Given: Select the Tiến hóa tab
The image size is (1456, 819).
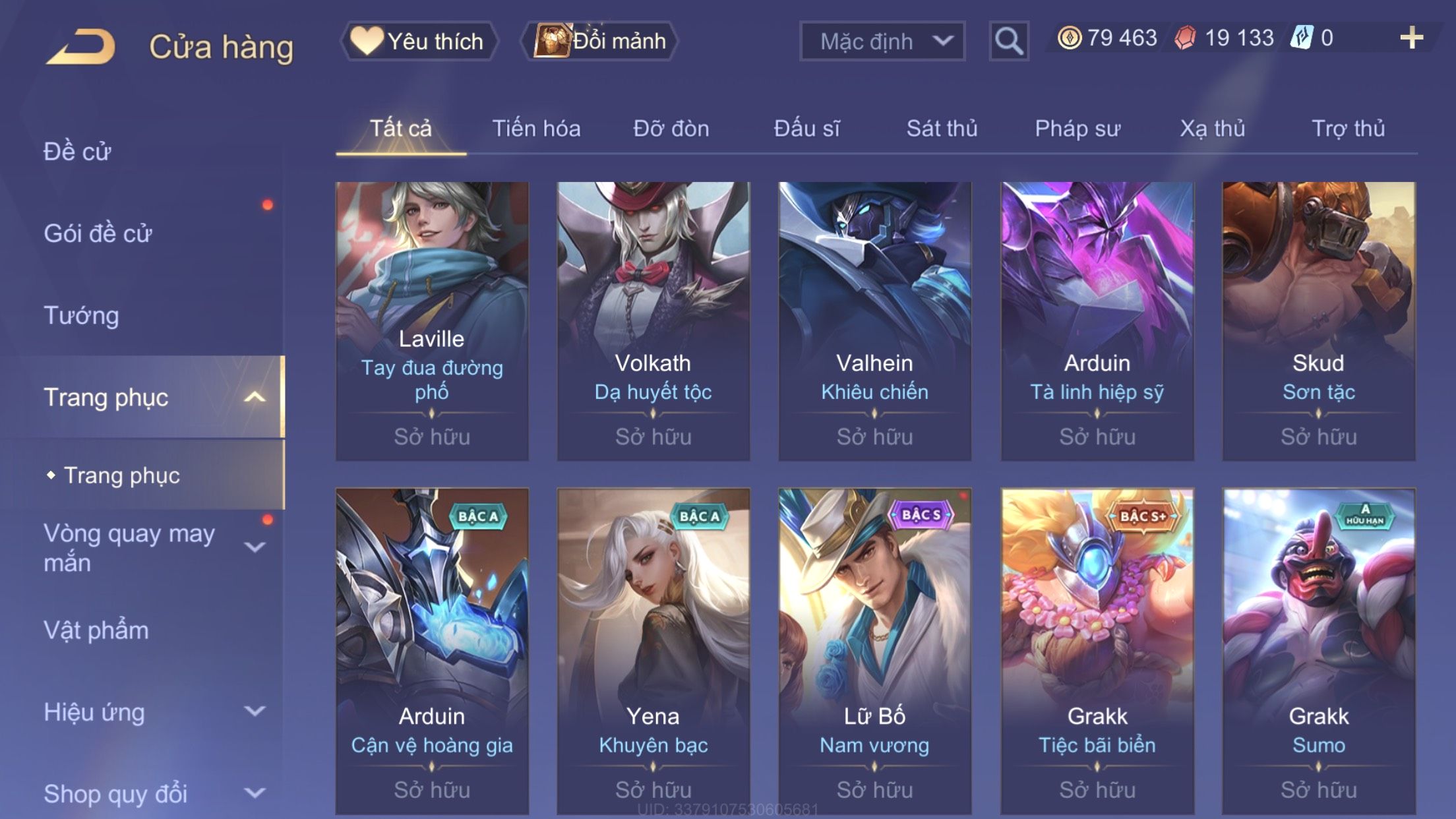Looking at the screenshot, I should coord(536,128).
